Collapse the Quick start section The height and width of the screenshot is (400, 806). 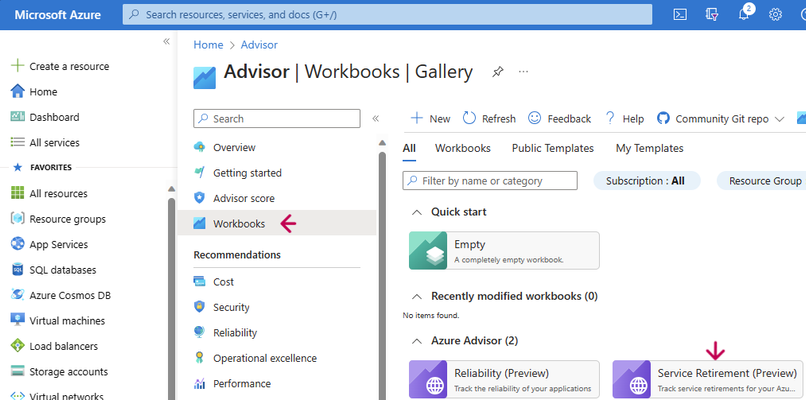coord(418,212)
